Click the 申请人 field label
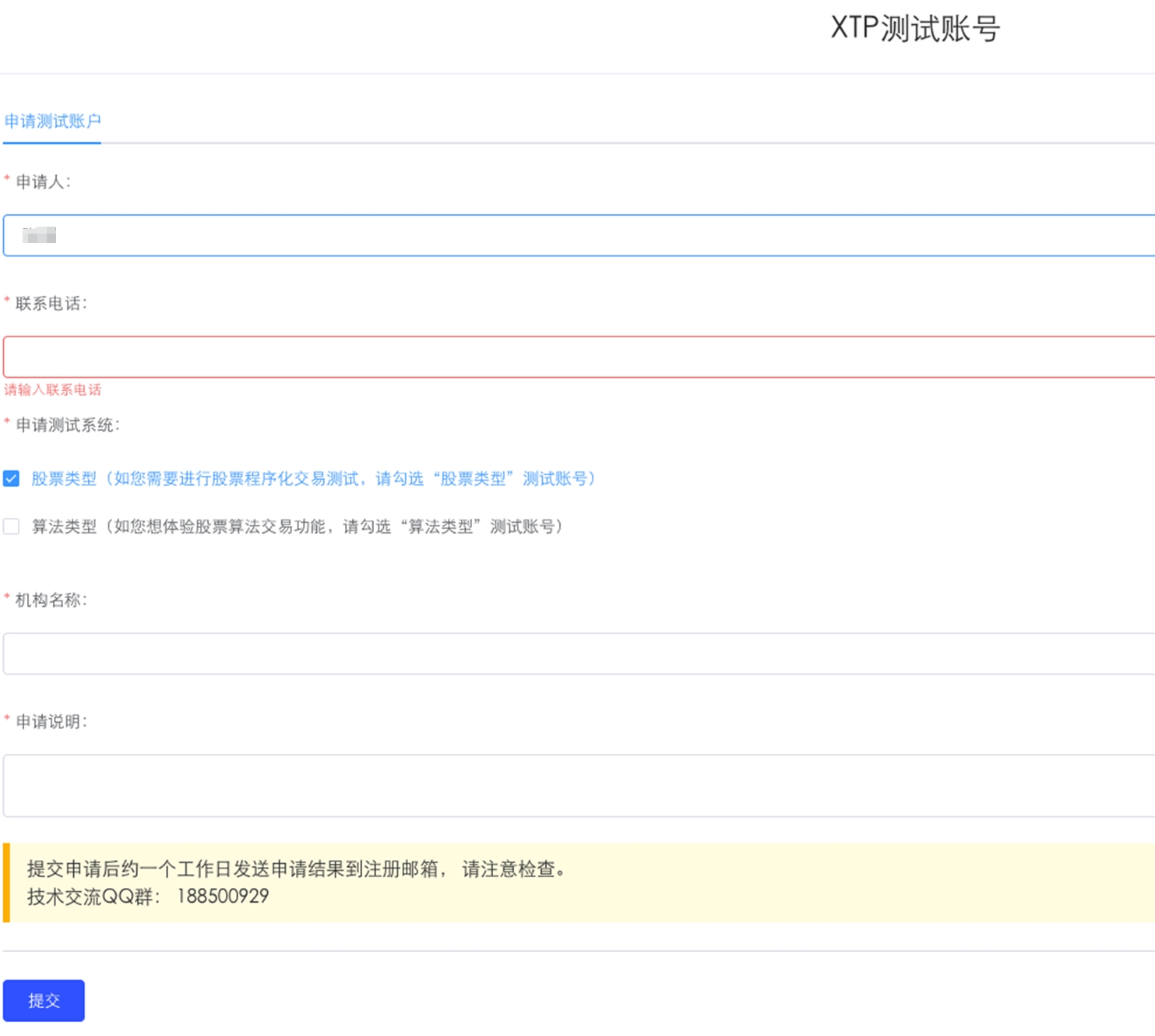Screen dimensions: 1155x1036 (44, 181)
